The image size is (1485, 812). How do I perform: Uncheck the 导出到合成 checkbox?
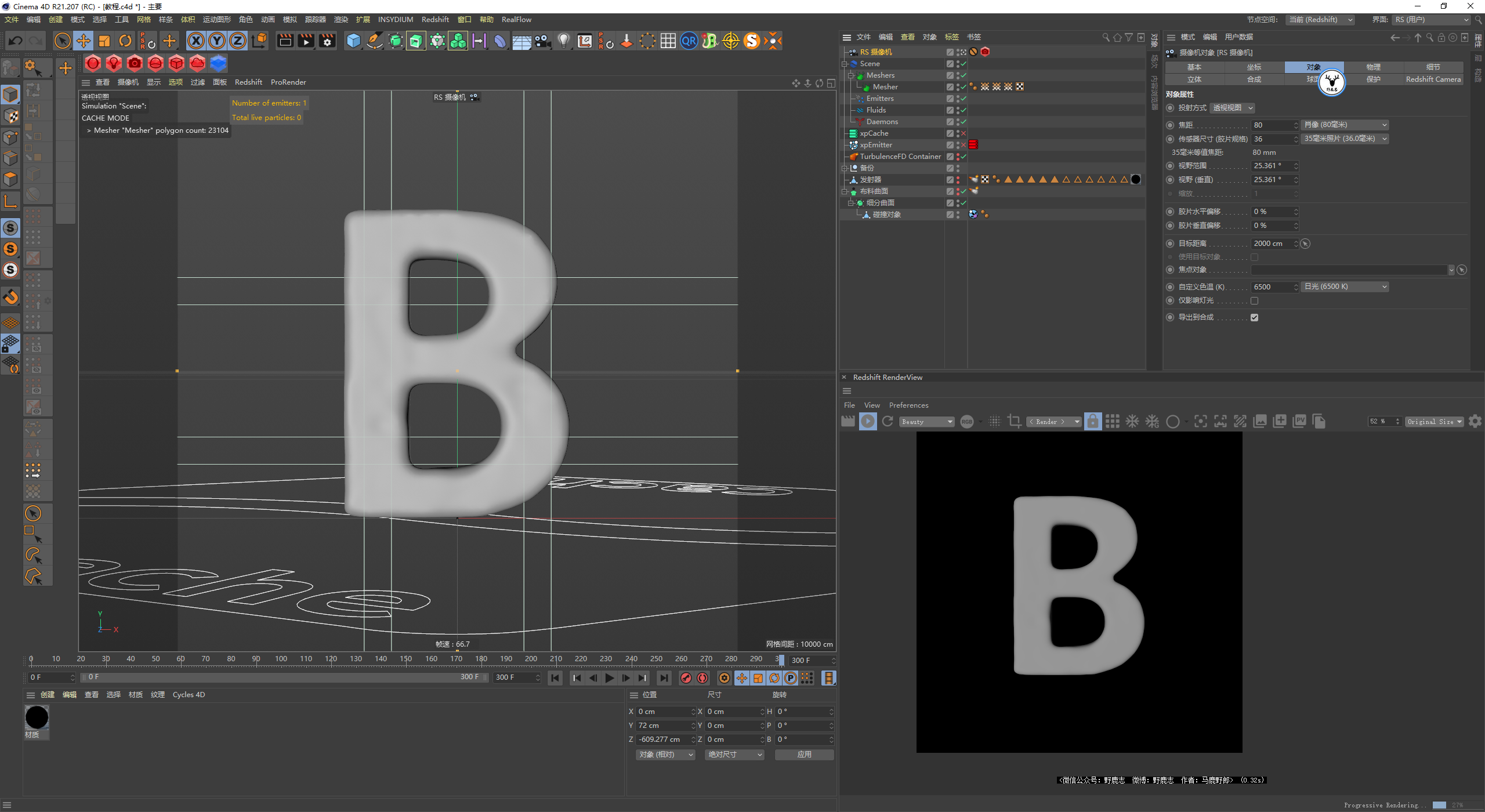[x=1254, y=318]
